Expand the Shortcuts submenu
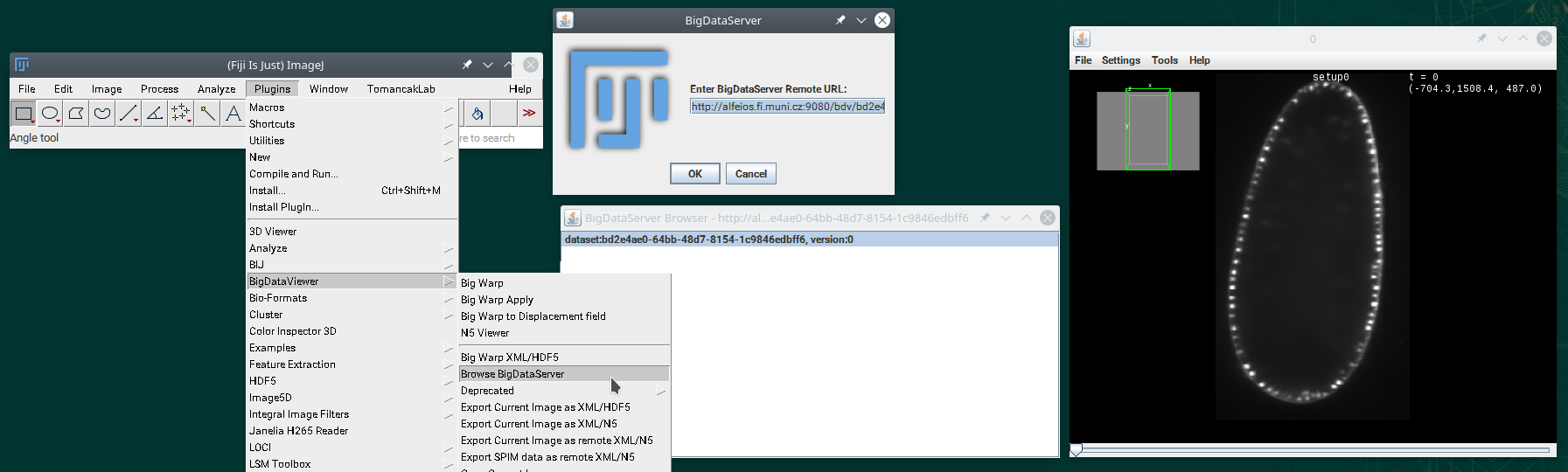The height and width of the screenshot is (472, 1568). [x=352, y=124]
